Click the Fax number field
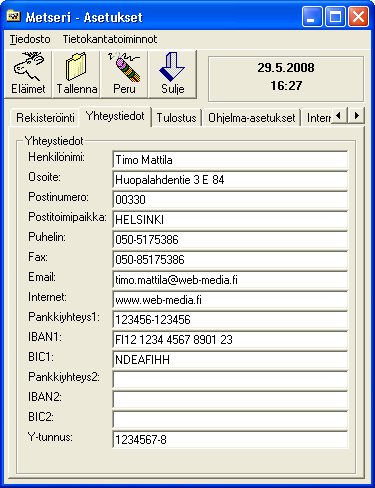The image size is (375, 488). (x=230, y=260)
